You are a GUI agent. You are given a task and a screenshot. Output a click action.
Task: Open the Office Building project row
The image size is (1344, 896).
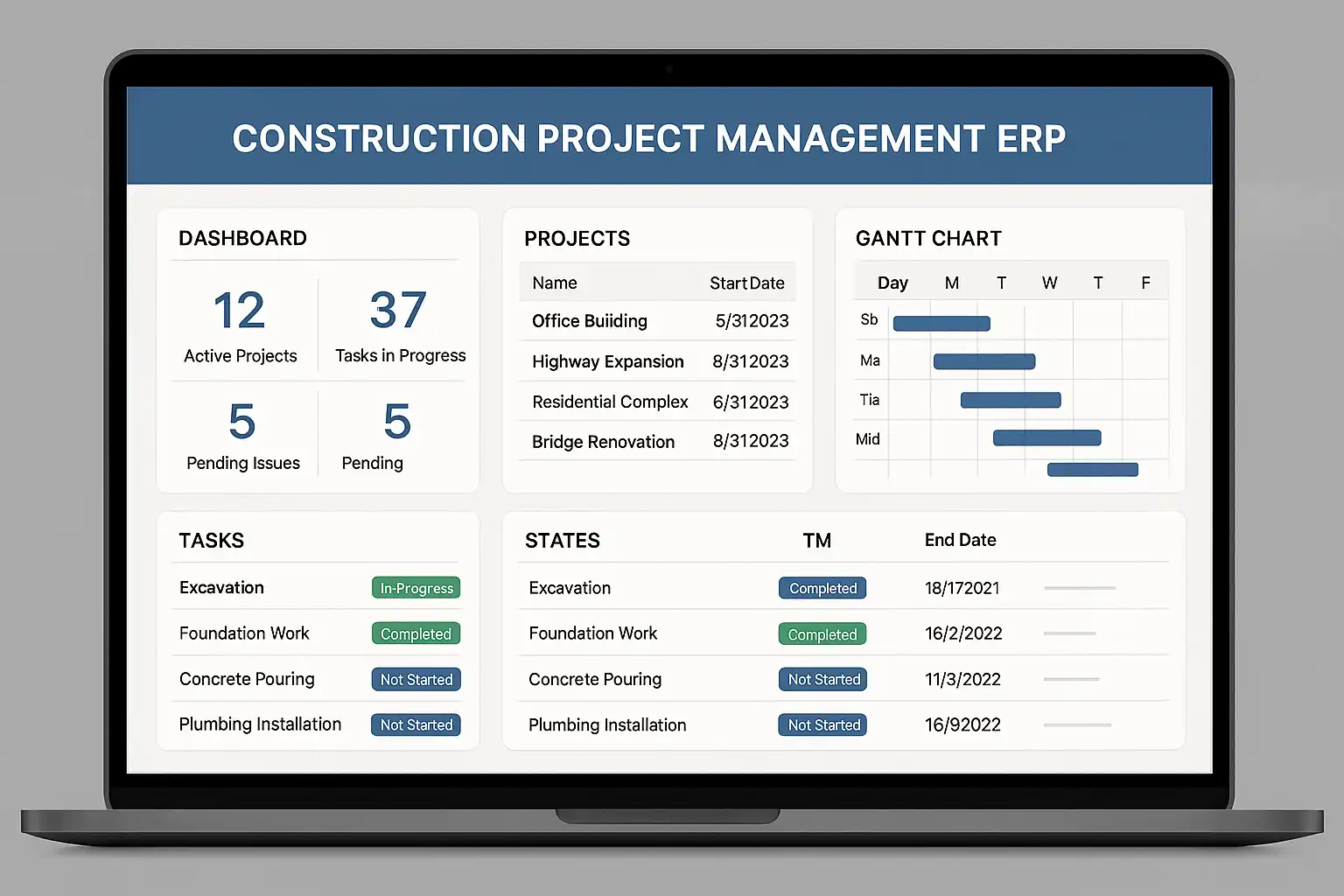658,321
